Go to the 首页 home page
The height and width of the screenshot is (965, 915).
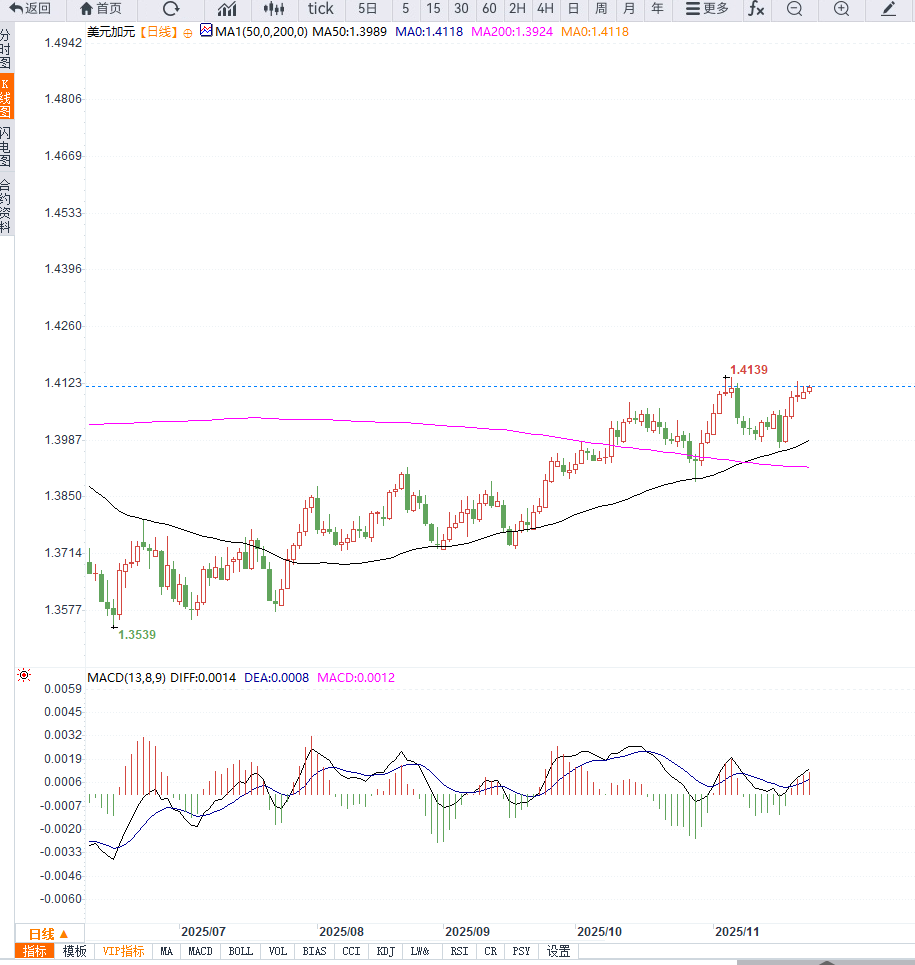pyautogui.click(x=101, y=9)
